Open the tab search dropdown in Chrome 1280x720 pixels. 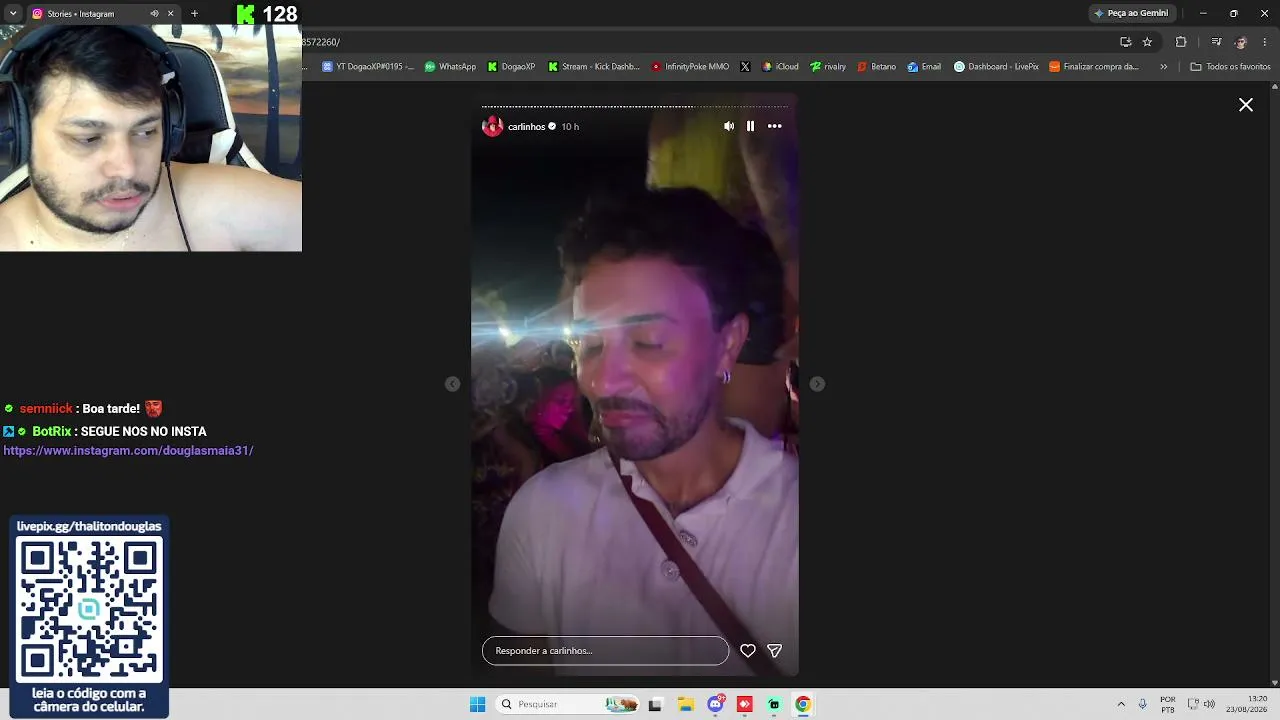[13, 14]
